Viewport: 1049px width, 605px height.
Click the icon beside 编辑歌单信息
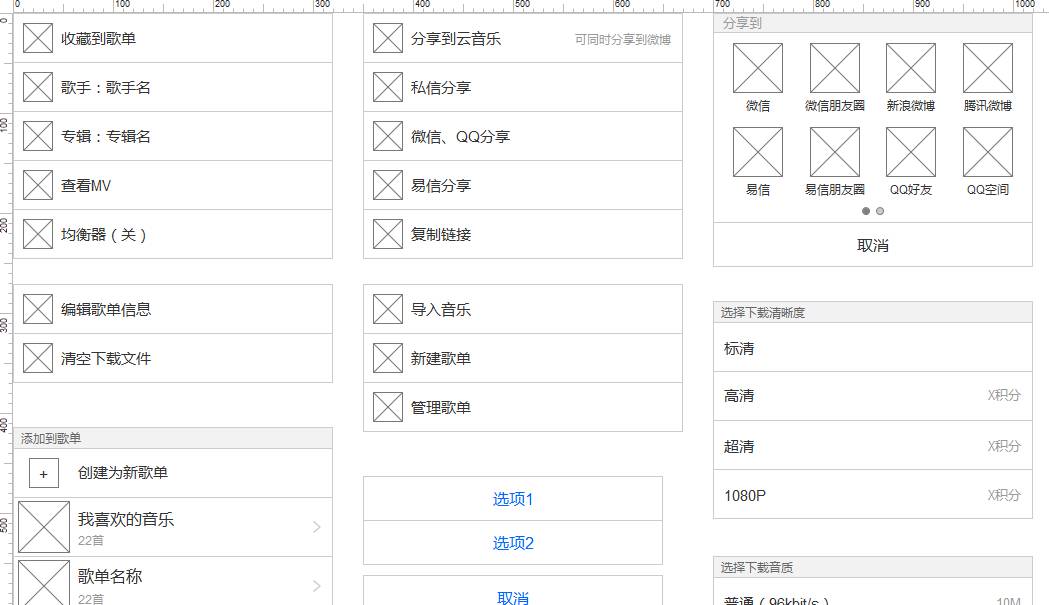coord(37,309)
